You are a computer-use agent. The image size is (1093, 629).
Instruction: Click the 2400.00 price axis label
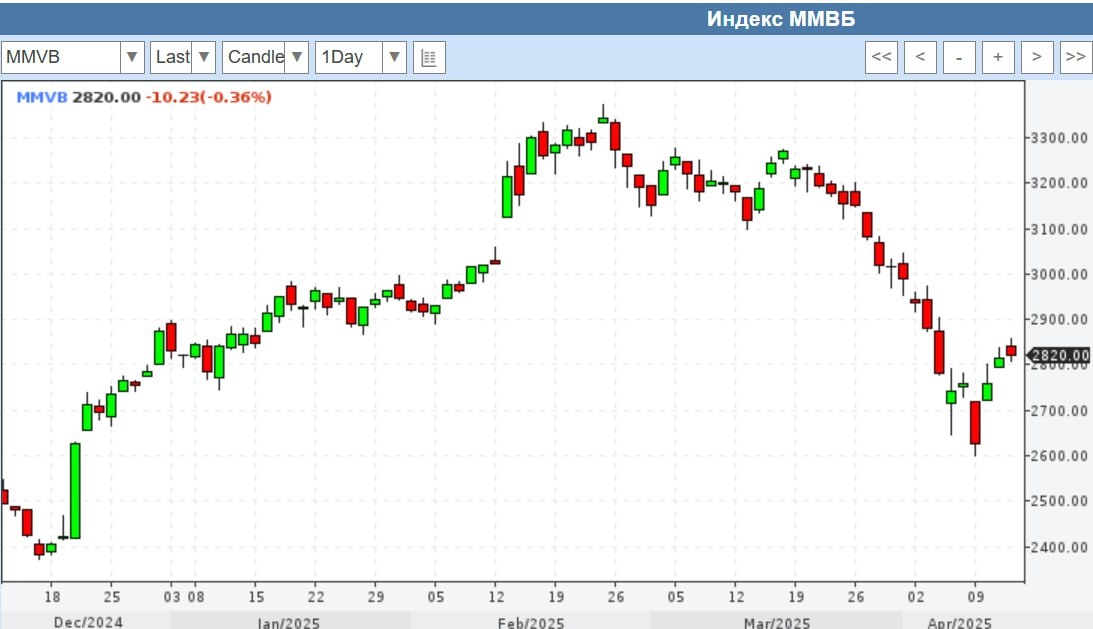(1060, 547)
